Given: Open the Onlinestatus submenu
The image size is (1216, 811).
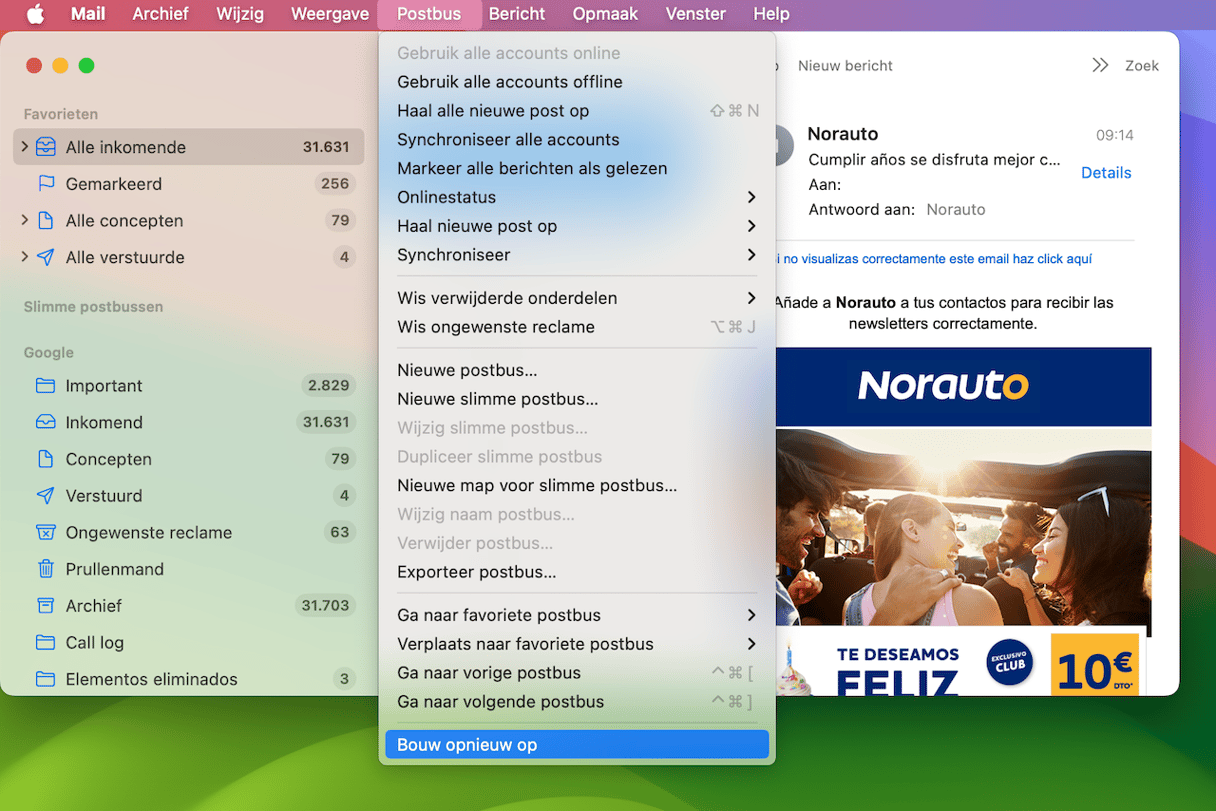Looking at the screenshot, I should pos(577,197).
